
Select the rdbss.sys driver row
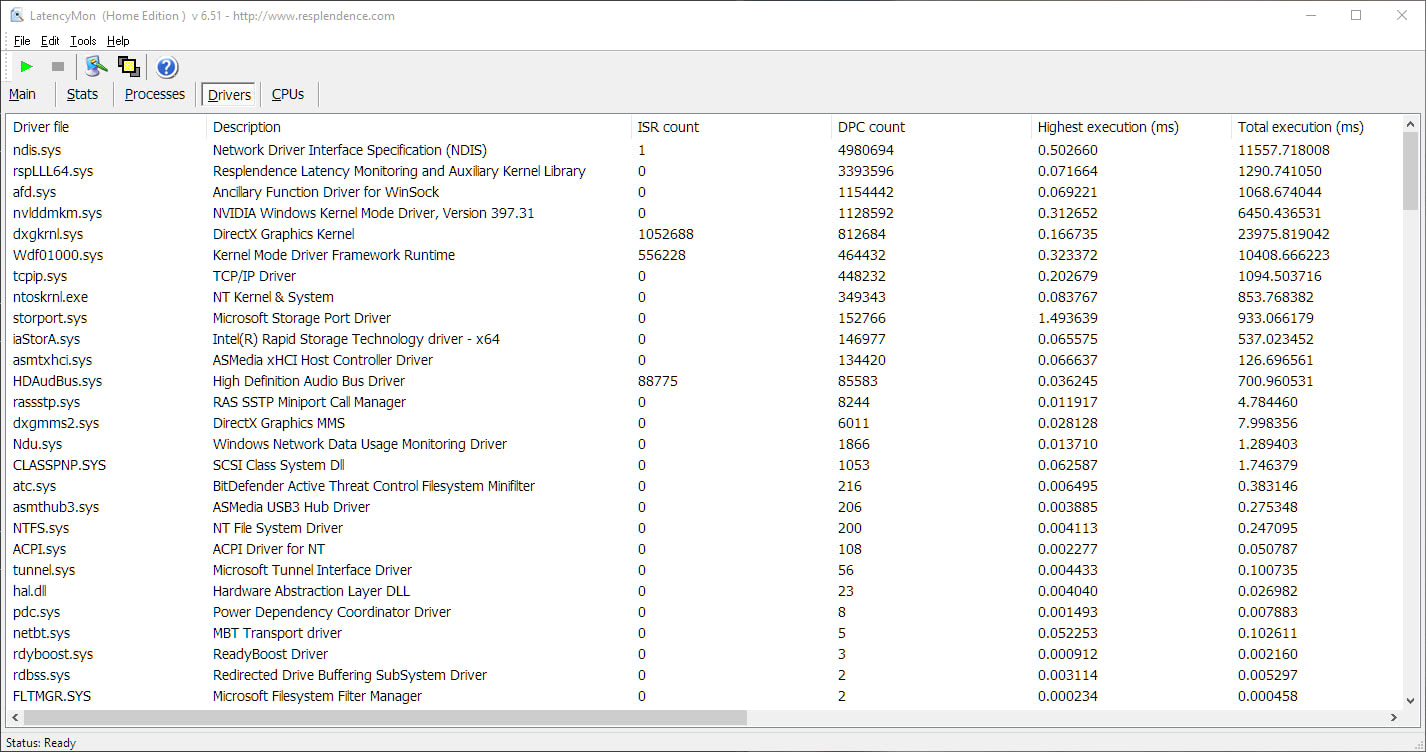[704, 675]
